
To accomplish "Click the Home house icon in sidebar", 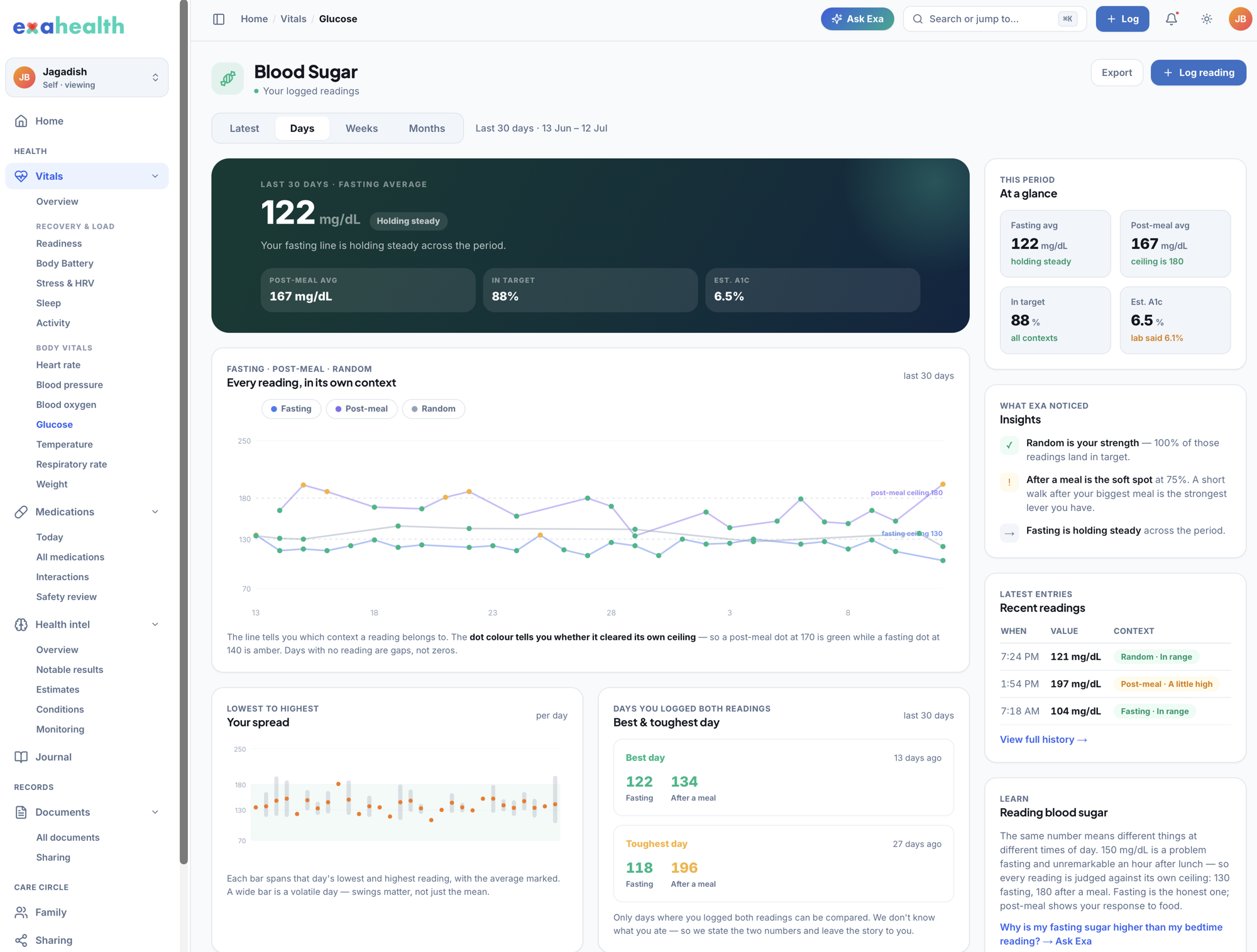I will pyautogui.click(x=21, y=121).
